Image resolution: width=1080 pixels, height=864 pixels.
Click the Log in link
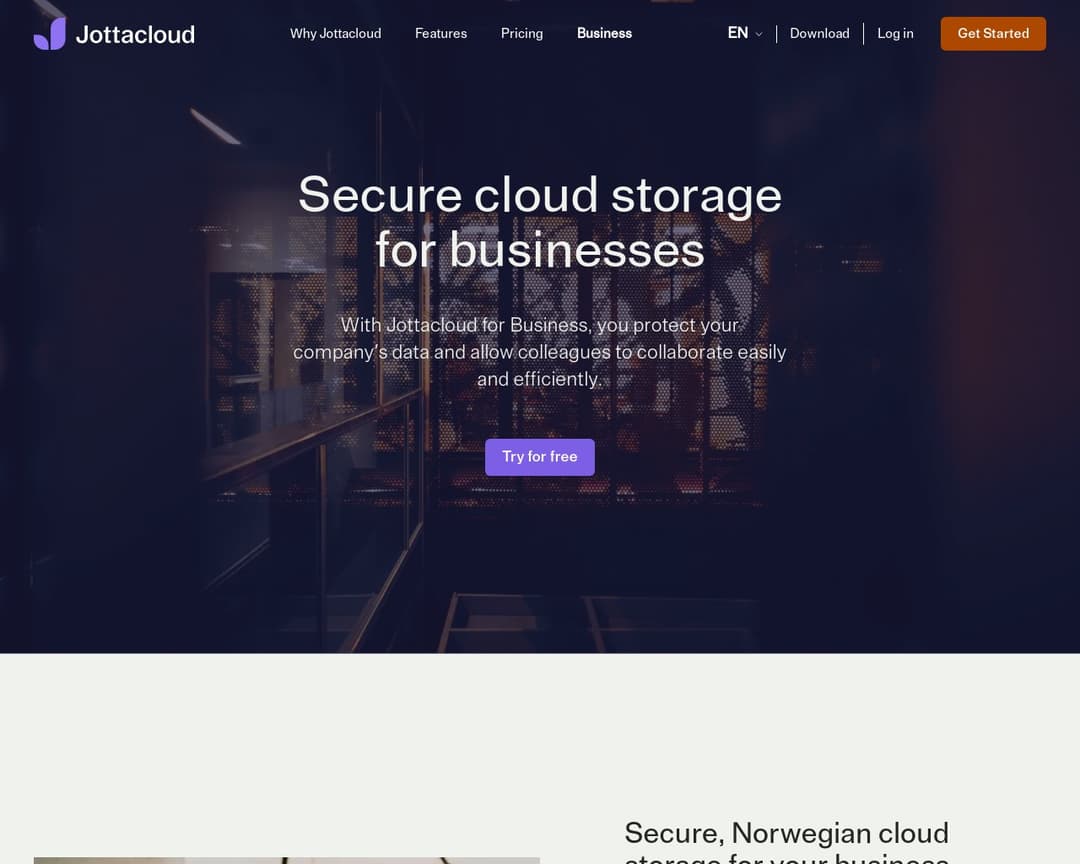[x=895, y=33]
